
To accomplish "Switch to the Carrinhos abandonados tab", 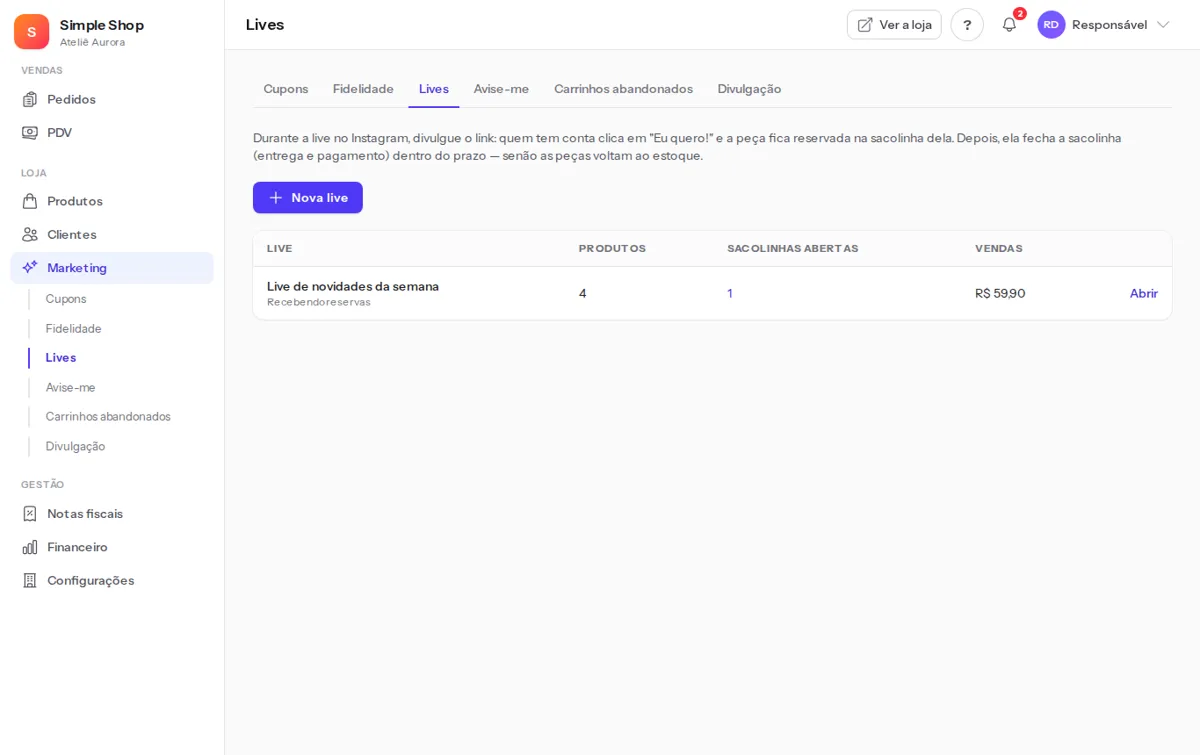I will (x=623, y=89).
